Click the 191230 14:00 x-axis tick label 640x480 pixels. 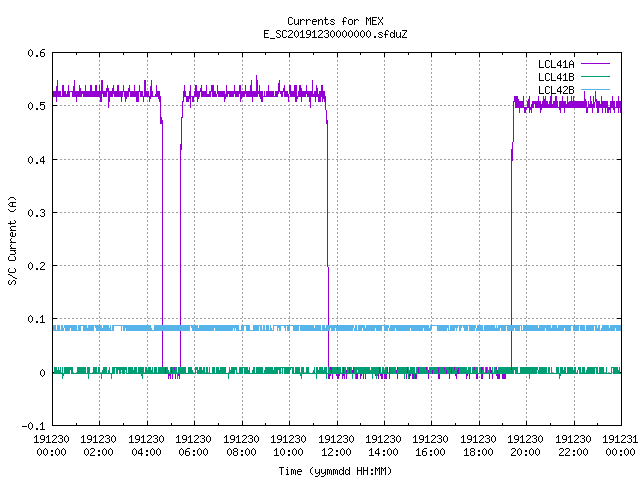[x=383, y=446]
